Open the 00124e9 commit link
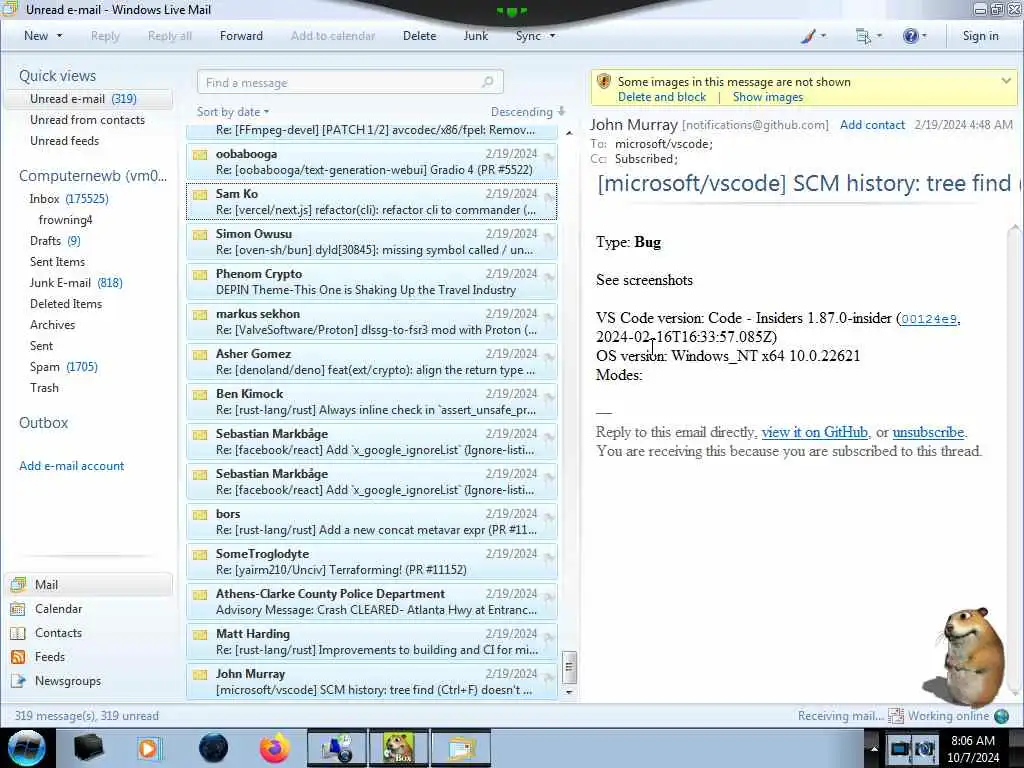1024x768 pixels. tap(929, 319)
